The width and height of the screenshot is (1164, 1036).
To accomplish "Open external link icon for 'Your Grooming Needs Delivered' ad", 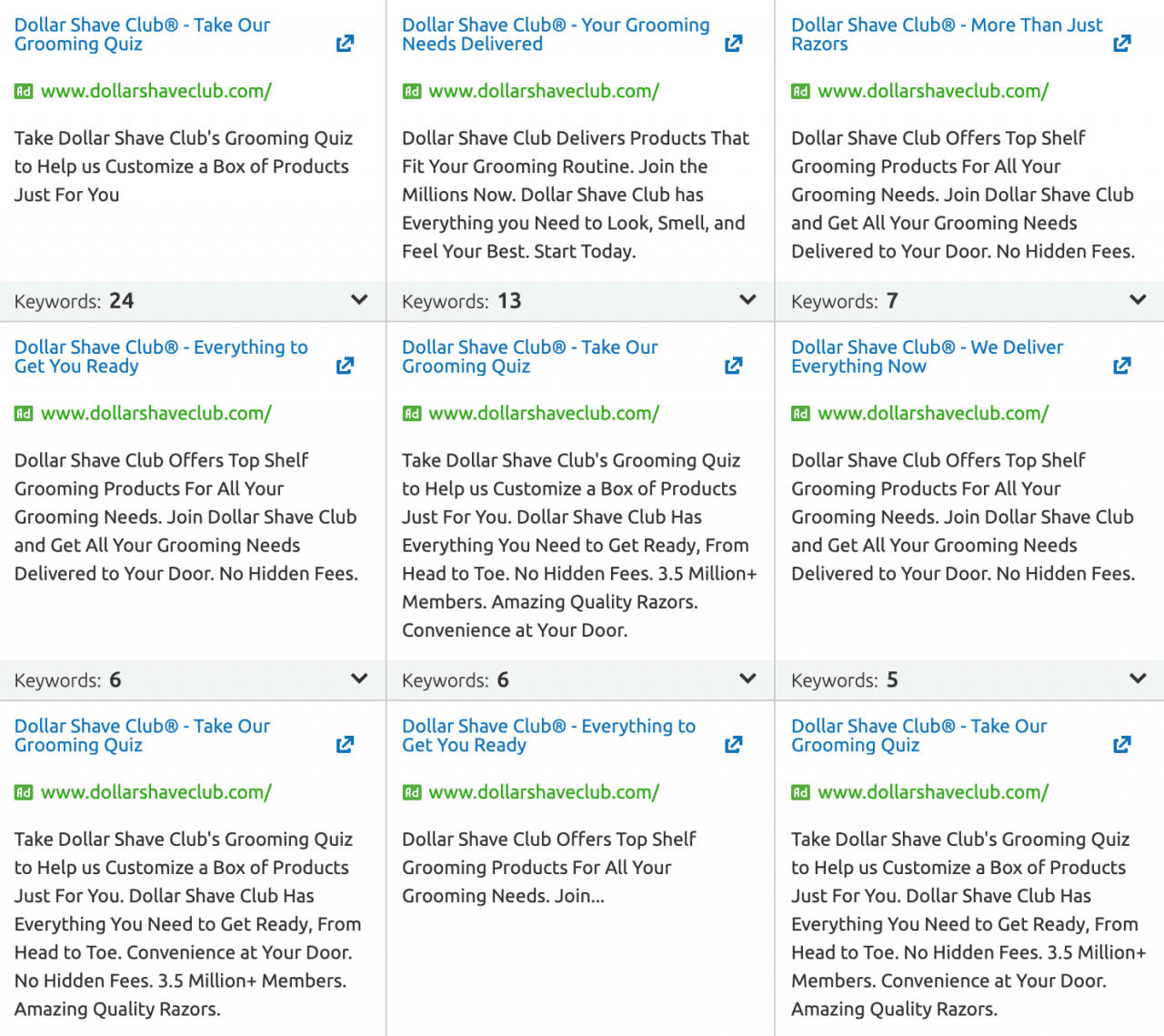I will coord(733,43).
